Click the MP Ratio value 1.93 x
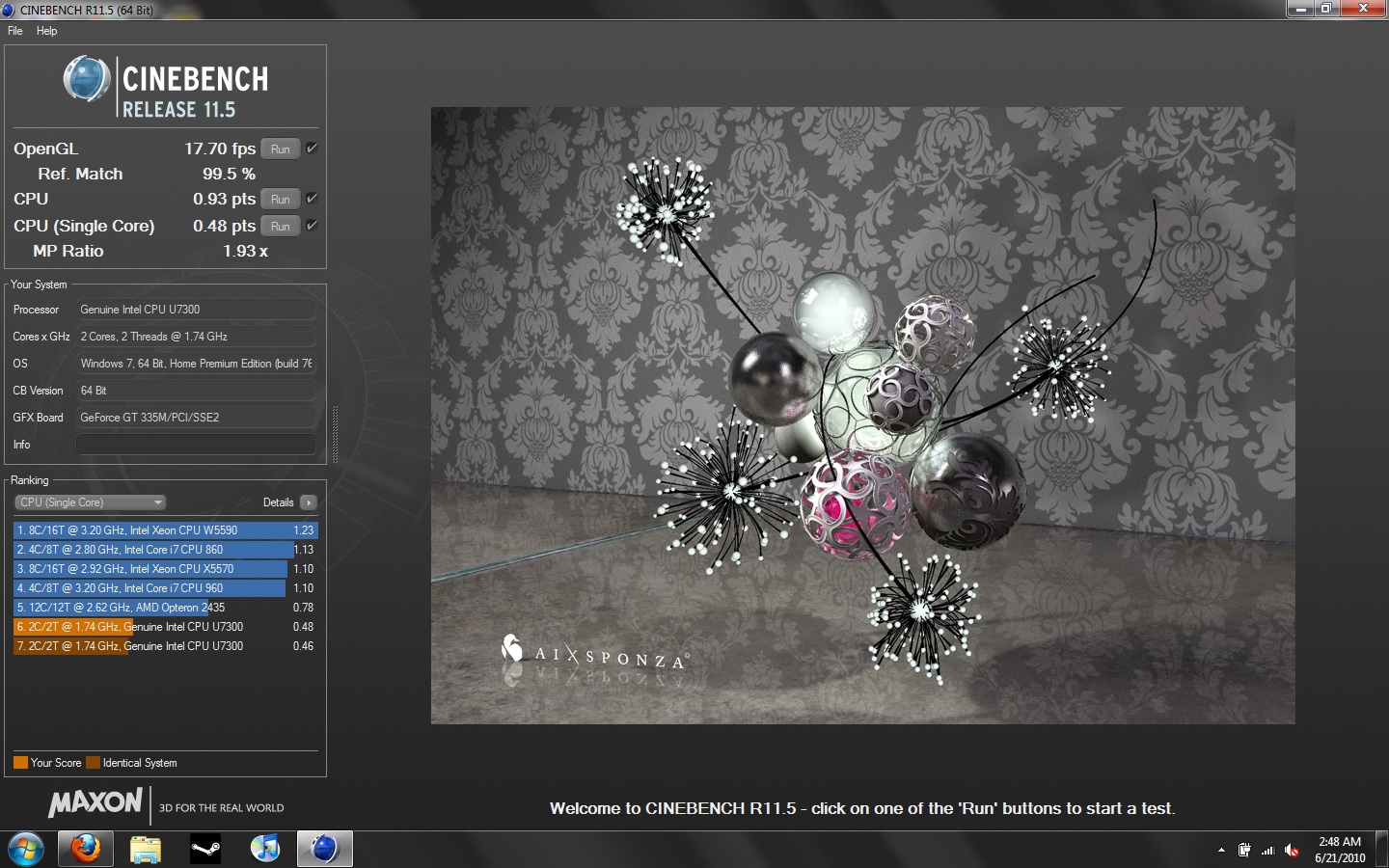Viewport: 1389px width, 868px height. point(245,251)
